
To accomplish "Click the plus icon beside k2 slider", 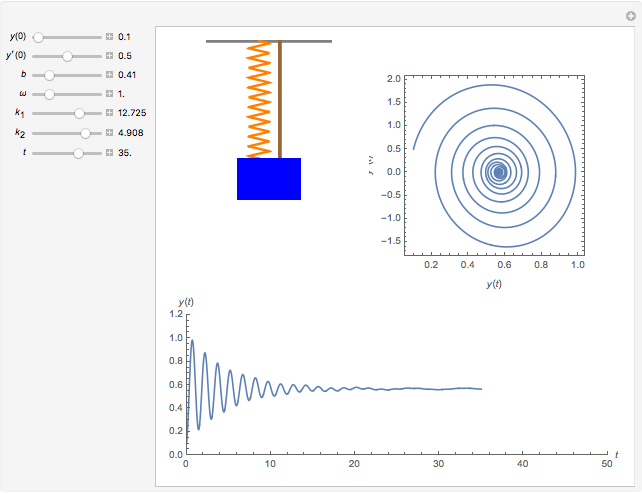I will (110, 132).
